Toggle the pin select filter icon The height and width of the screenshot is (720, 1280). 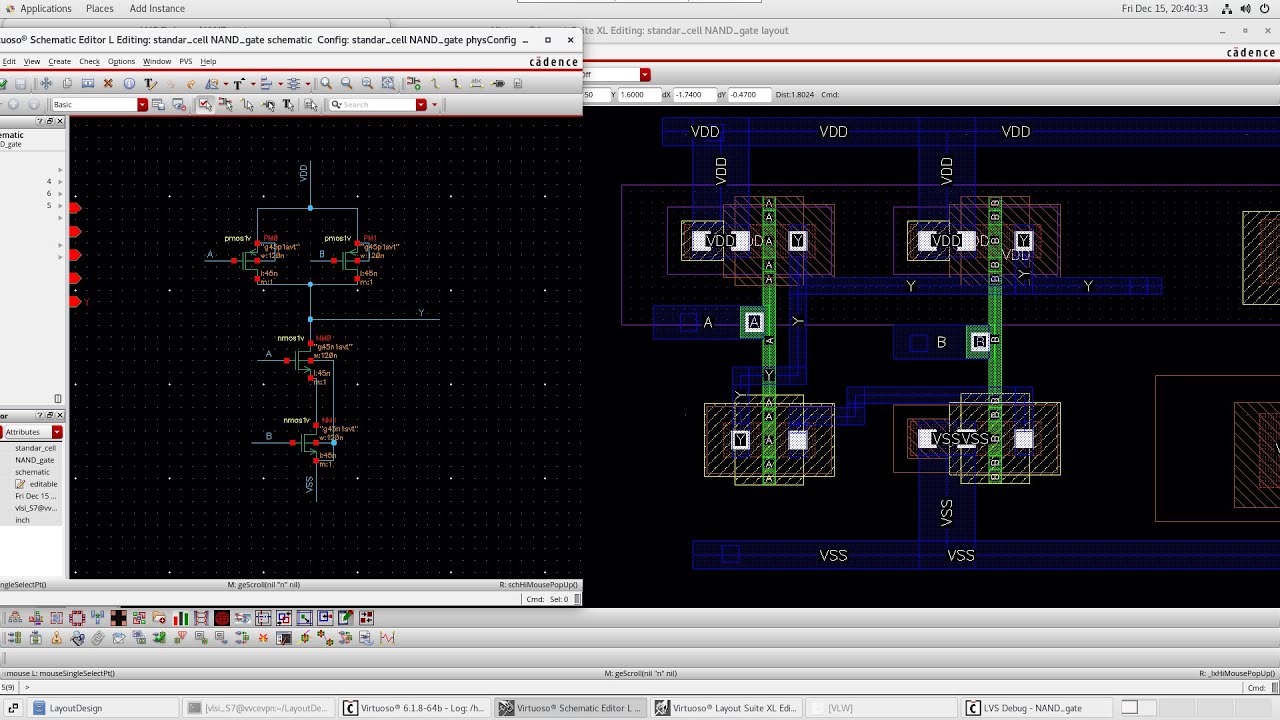click(x=267, y=104)
